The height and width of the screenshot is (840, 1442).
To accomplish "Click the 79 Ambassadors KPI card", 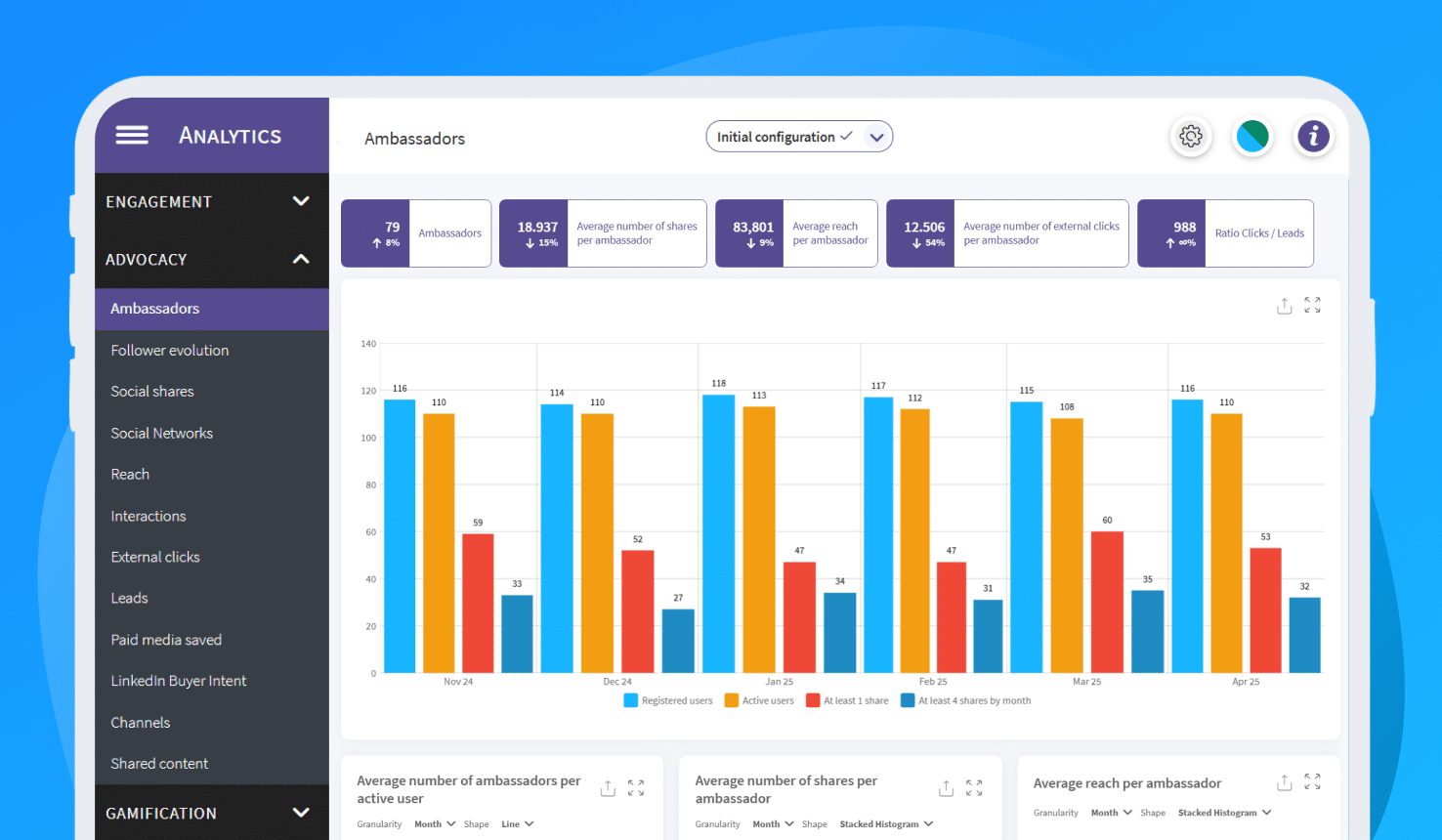I will click(416, 233).
